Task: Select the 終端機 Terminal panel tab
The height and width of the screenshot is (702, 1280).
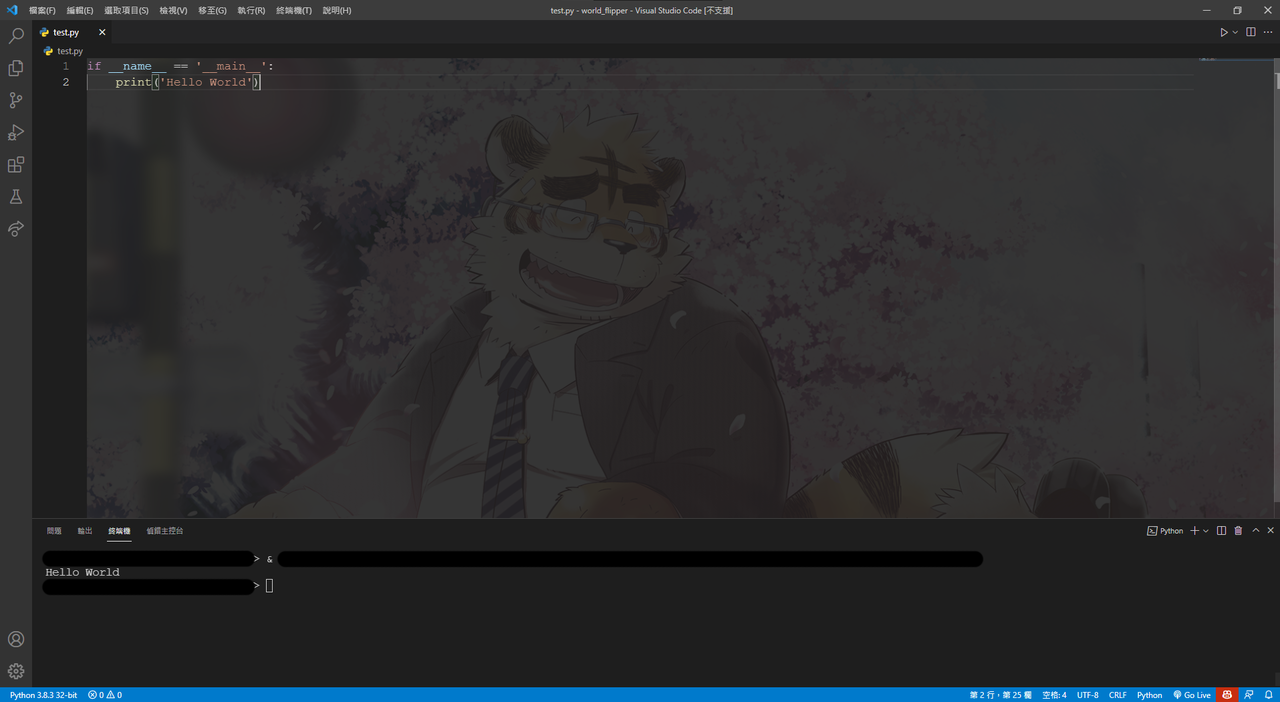Action: pyautogui.click(x=119, y=531)
